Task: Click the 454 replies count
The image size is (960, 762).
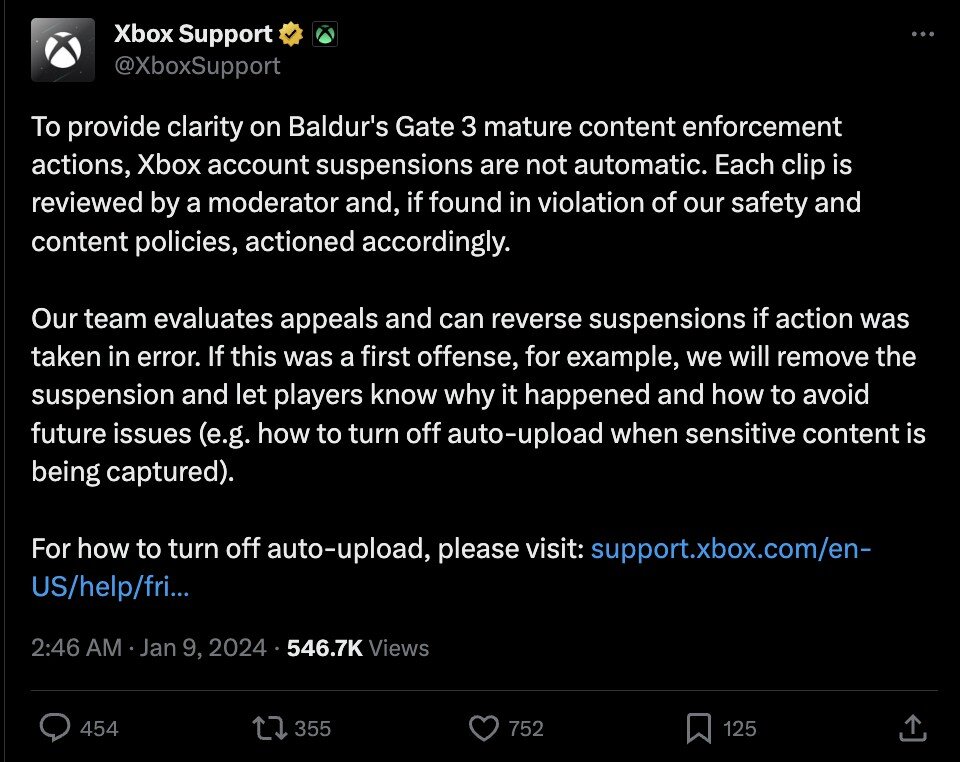Action: [x=98, y=729]
